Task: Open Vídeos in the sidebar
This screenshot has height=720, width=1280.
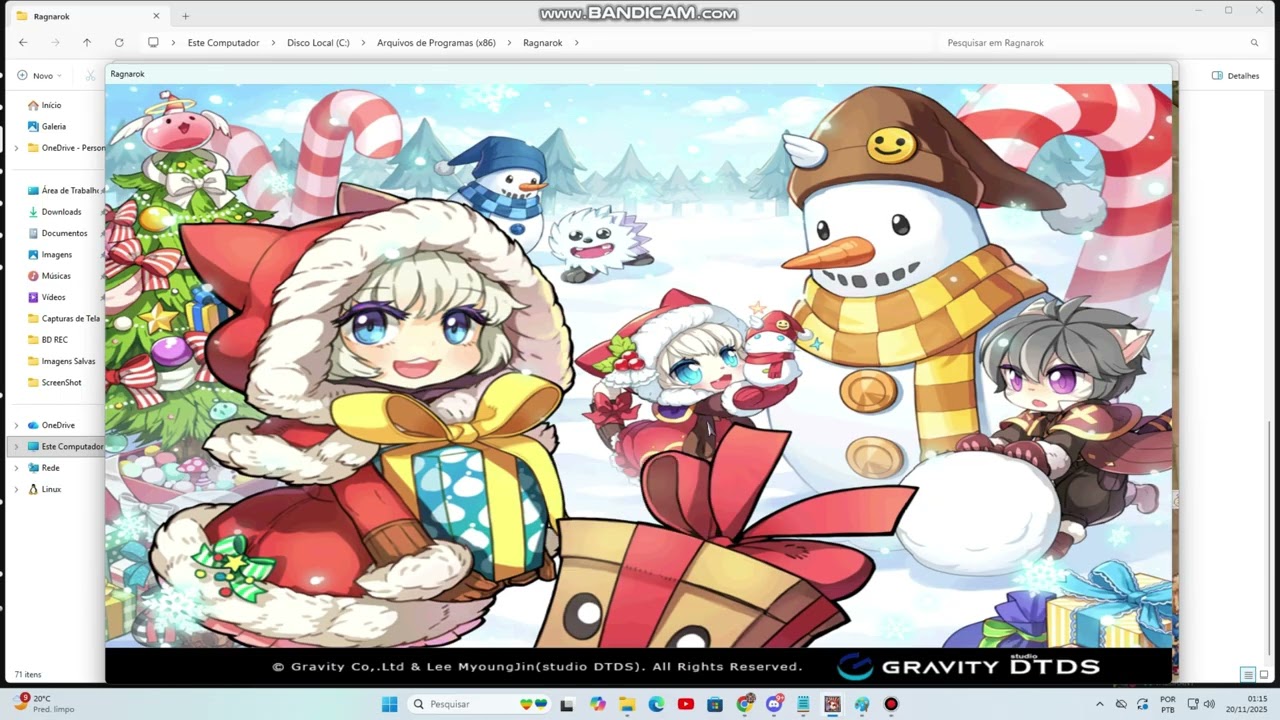Action: pos(47,297)
